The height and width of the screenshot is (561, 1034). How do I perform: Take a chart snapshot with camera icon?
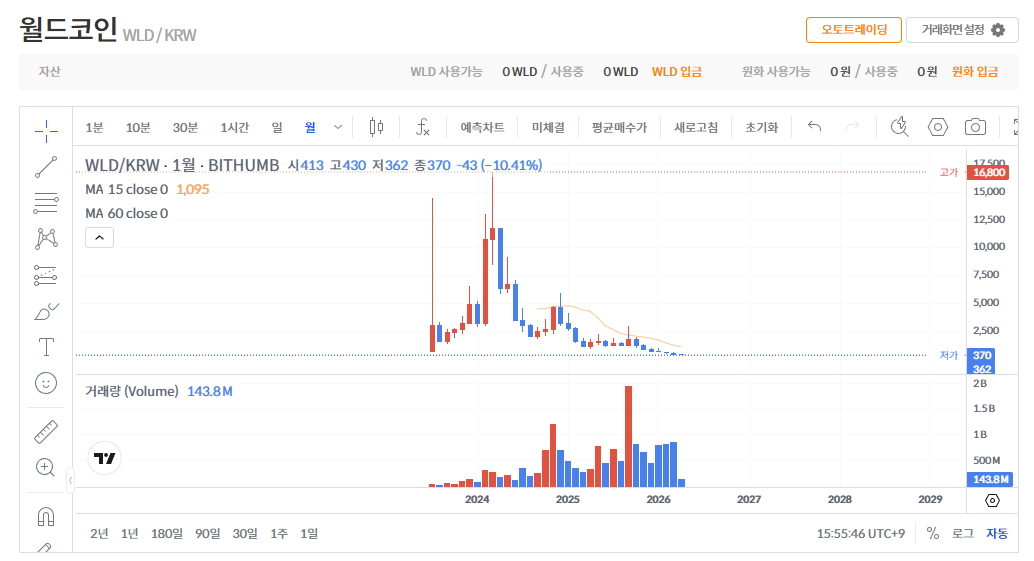click(x=975, y=127)
